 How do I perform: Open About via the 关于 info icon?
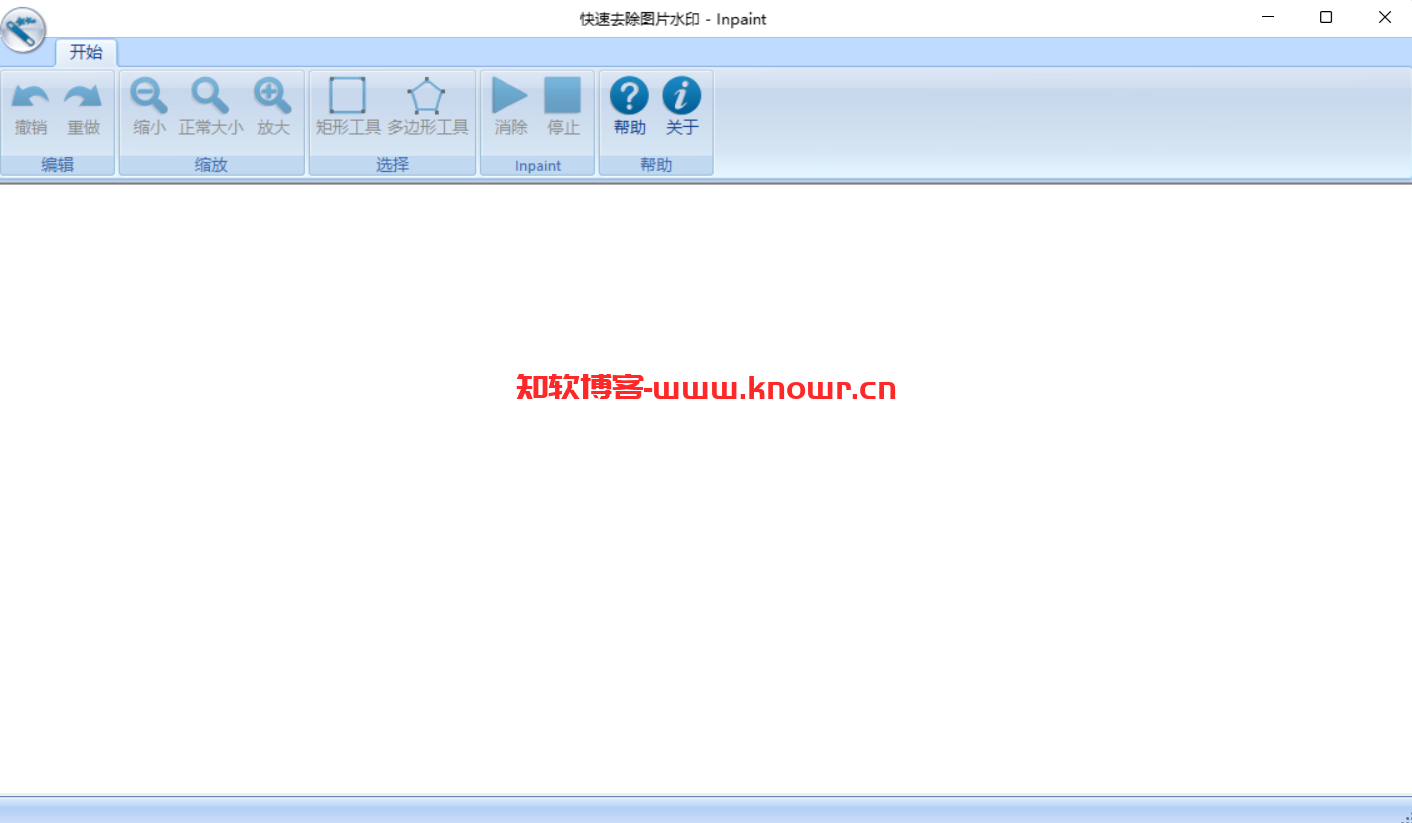(682, 96)
